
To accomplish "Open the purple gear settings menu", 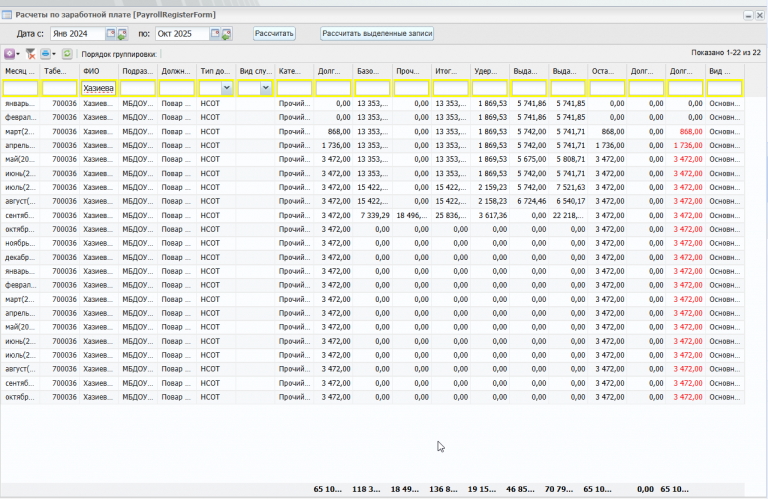I will [11, 53].
